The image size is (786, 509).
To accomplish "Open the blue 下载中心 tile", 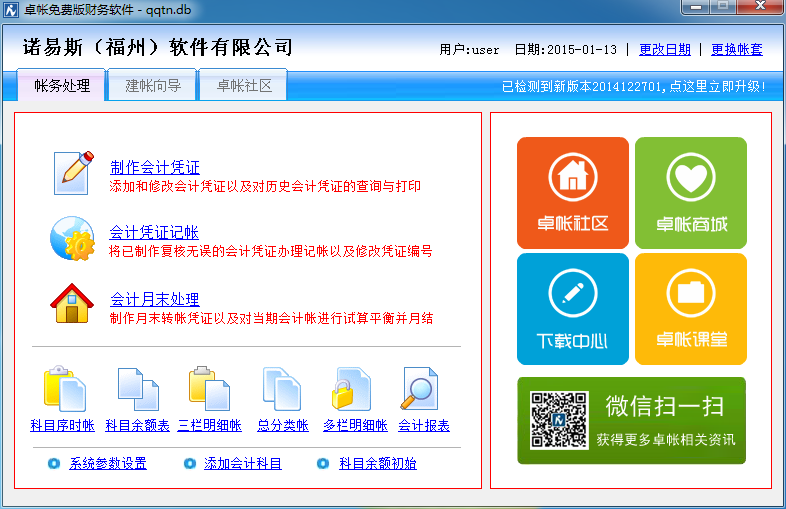I will click(x=573, y=309).
